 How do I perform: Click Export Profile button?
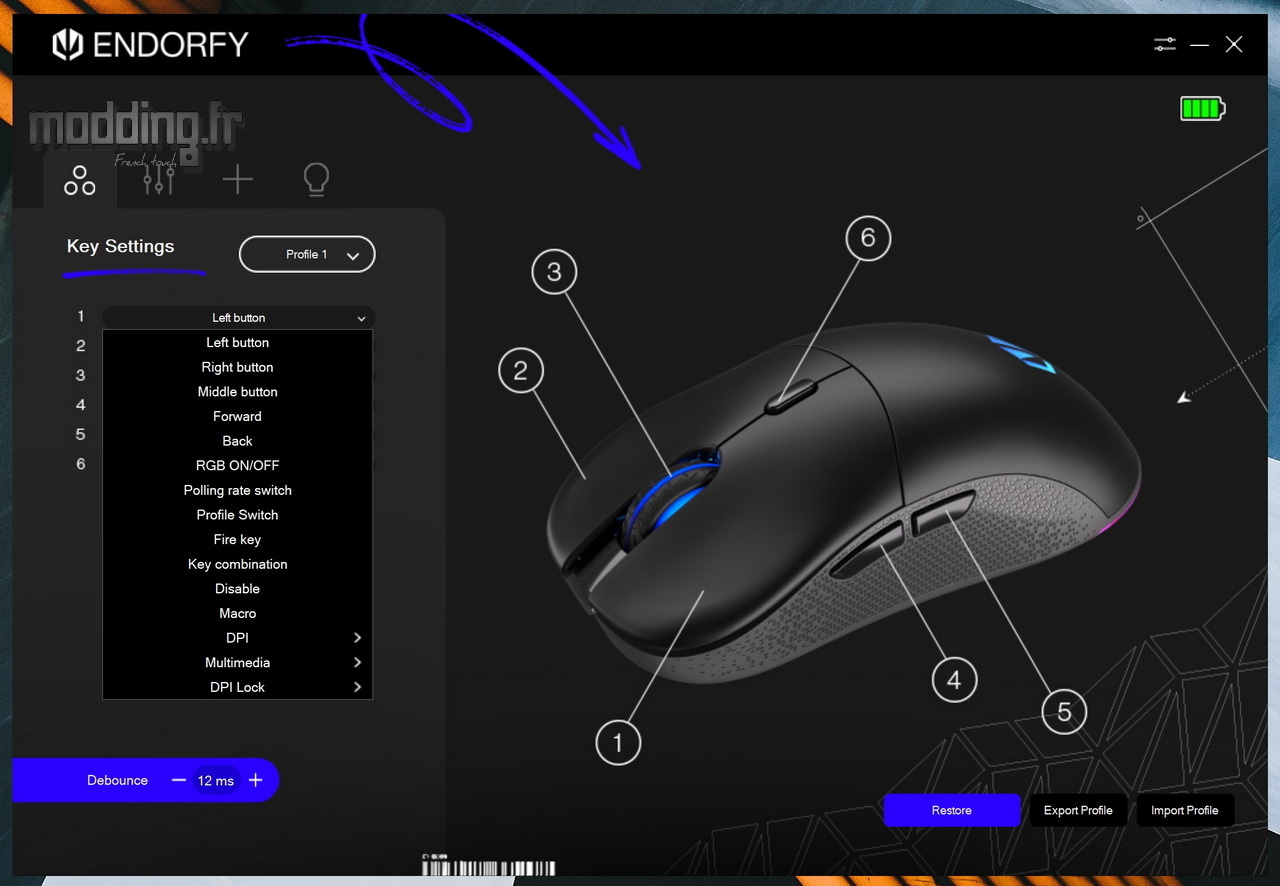pyautogui.click(x=1078, y=810)
